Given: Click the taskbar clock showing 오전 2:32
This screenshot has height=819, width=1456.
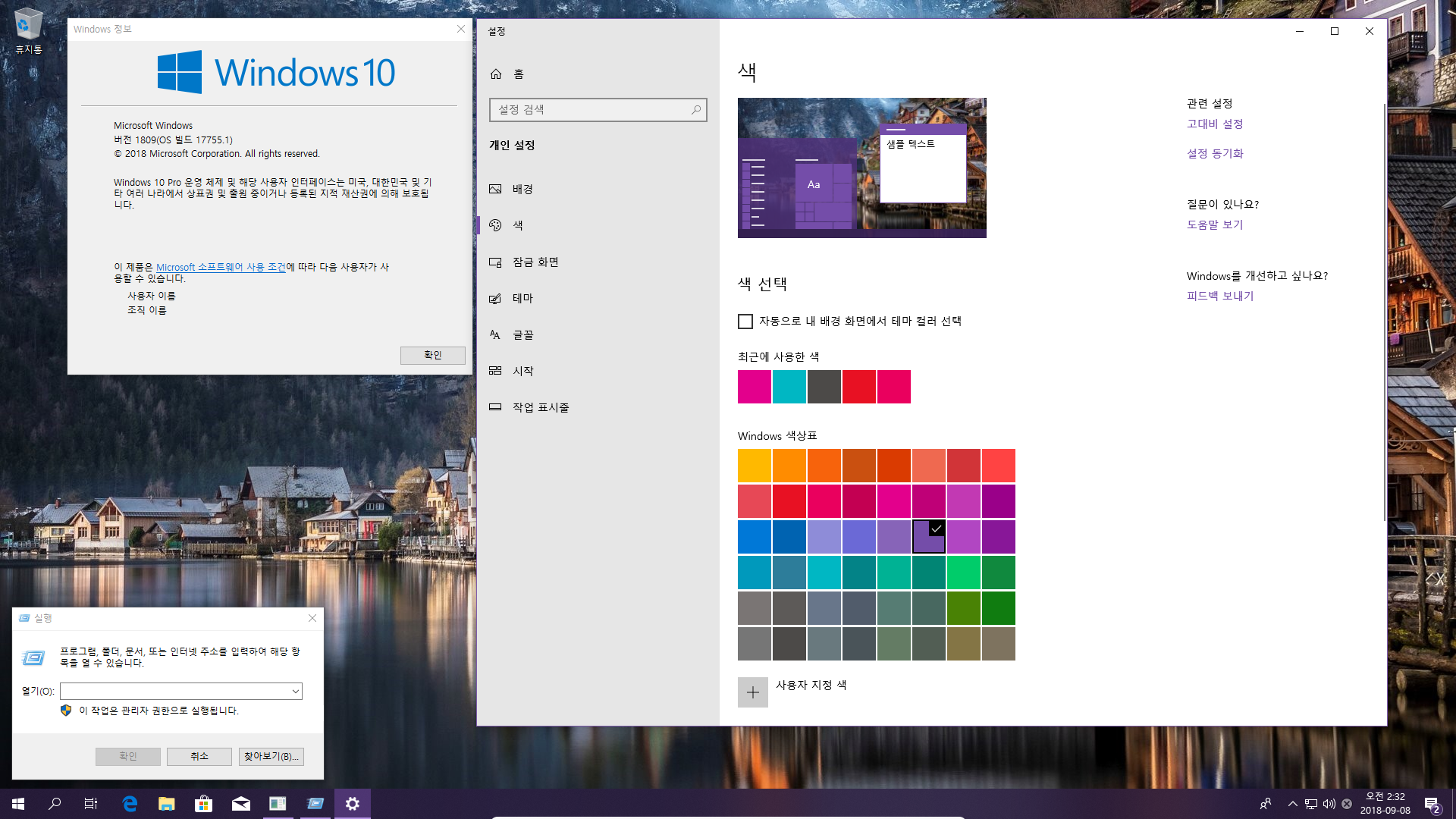Looking at the screenshot, I should tap(1385, 804).
